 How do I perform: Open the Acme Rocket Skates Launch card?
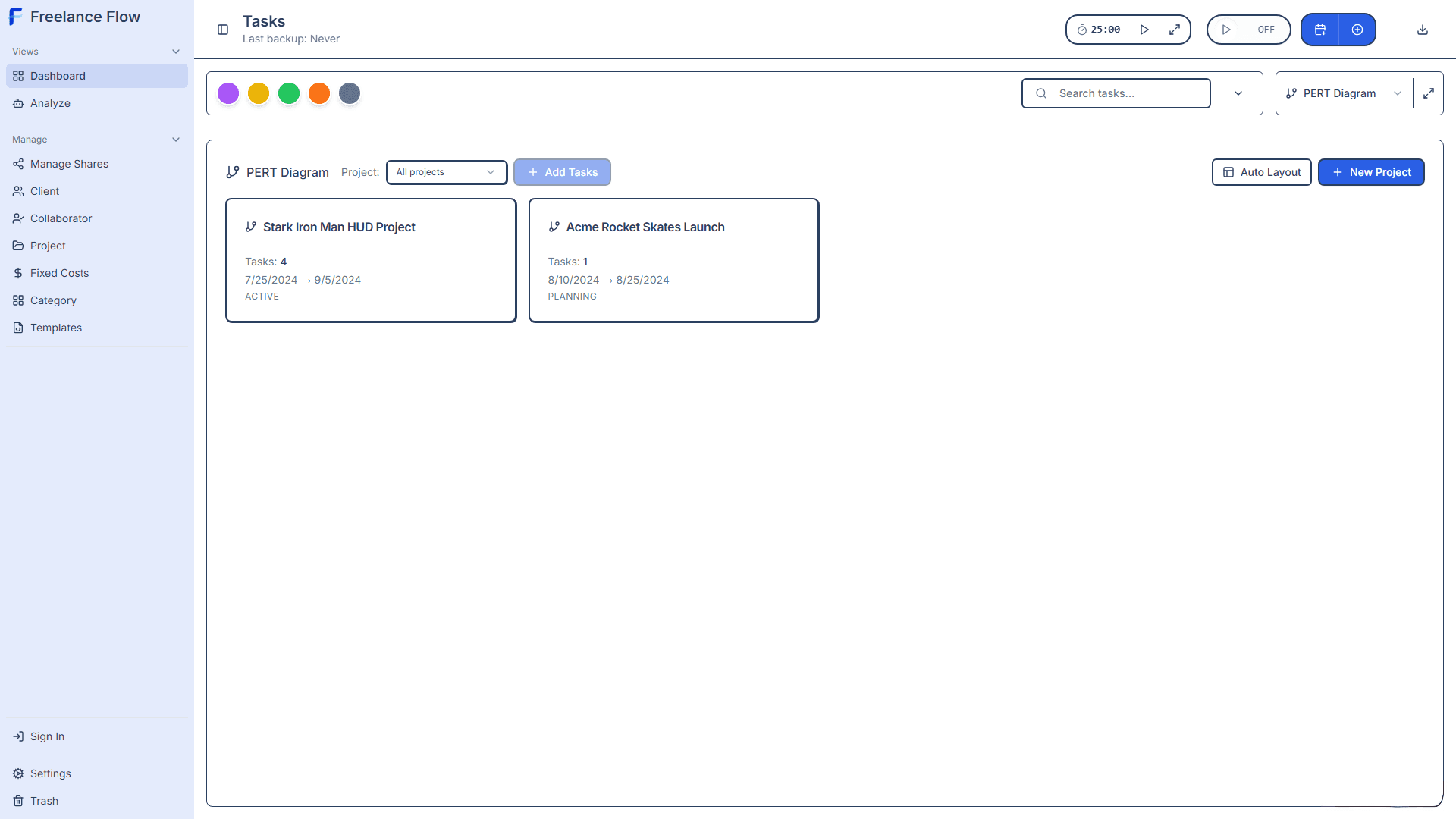coord(674,260)
